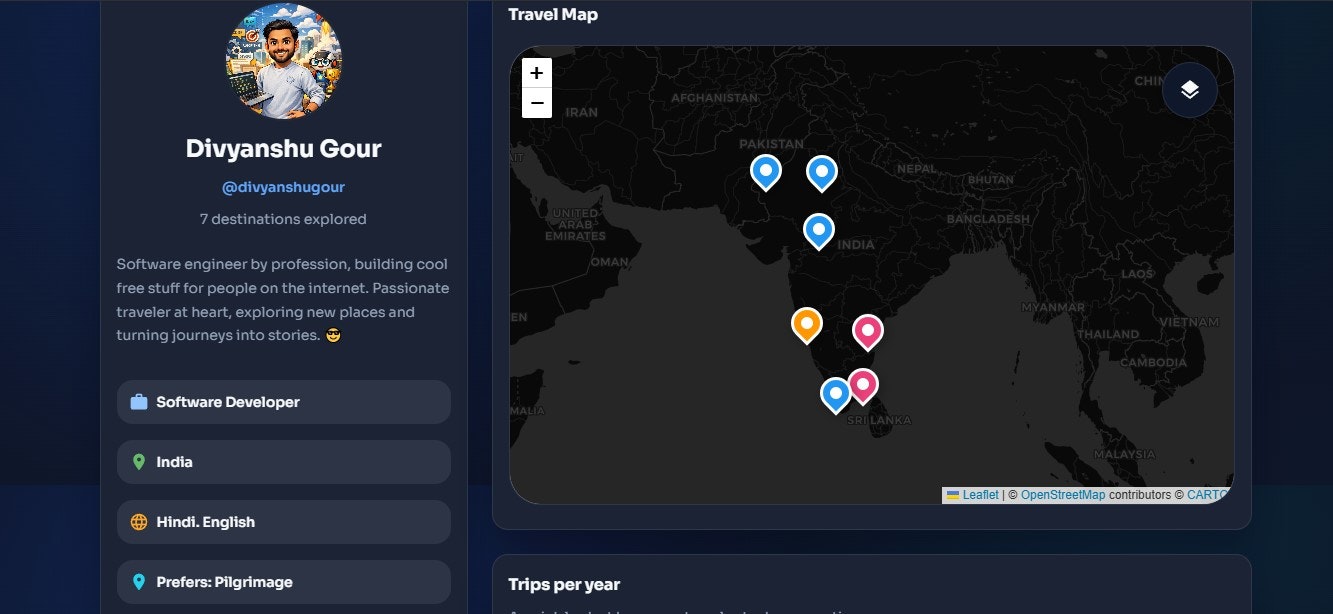Screen dimensions: 1333x614
Task: Select the blue marker in Punjab region
Action: click(x=766, y=172)
